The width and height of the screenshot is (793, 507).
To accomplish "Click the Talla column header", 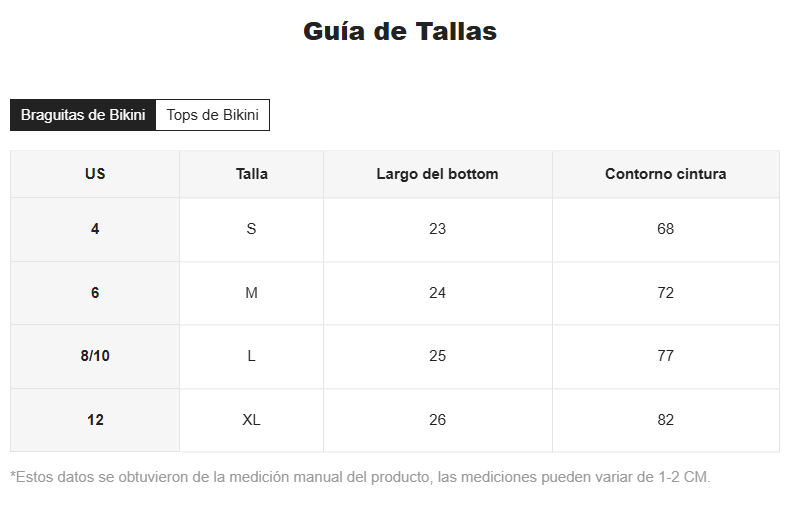I will (x=251, y=174).
